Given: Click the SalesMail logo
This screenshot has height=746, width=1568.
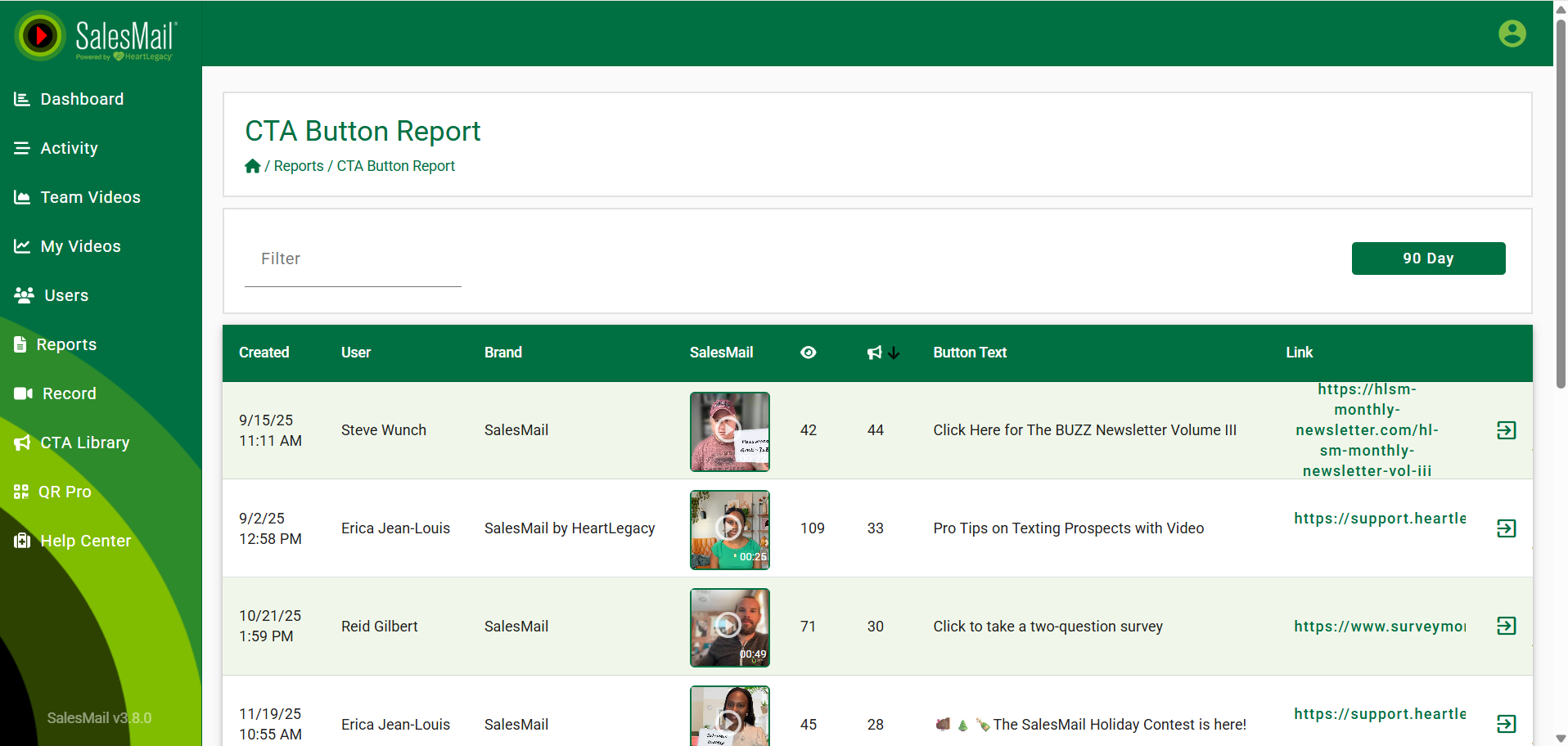Looking at the screenshot, I should (x=96, y=37).
